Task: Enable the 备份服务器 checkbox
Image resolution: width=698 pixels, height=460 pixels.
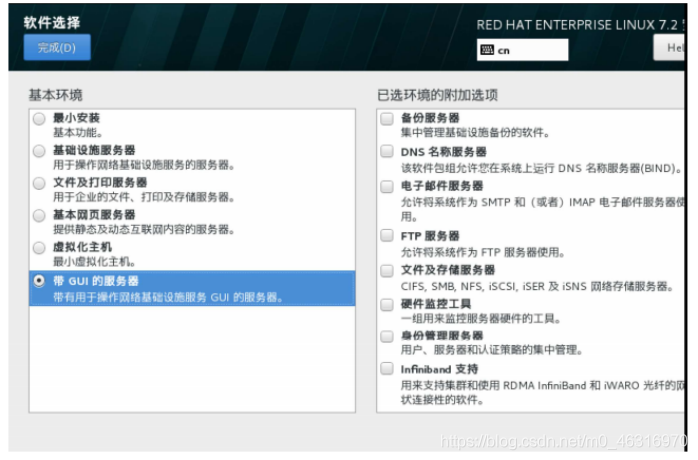Action: [387, 118]
